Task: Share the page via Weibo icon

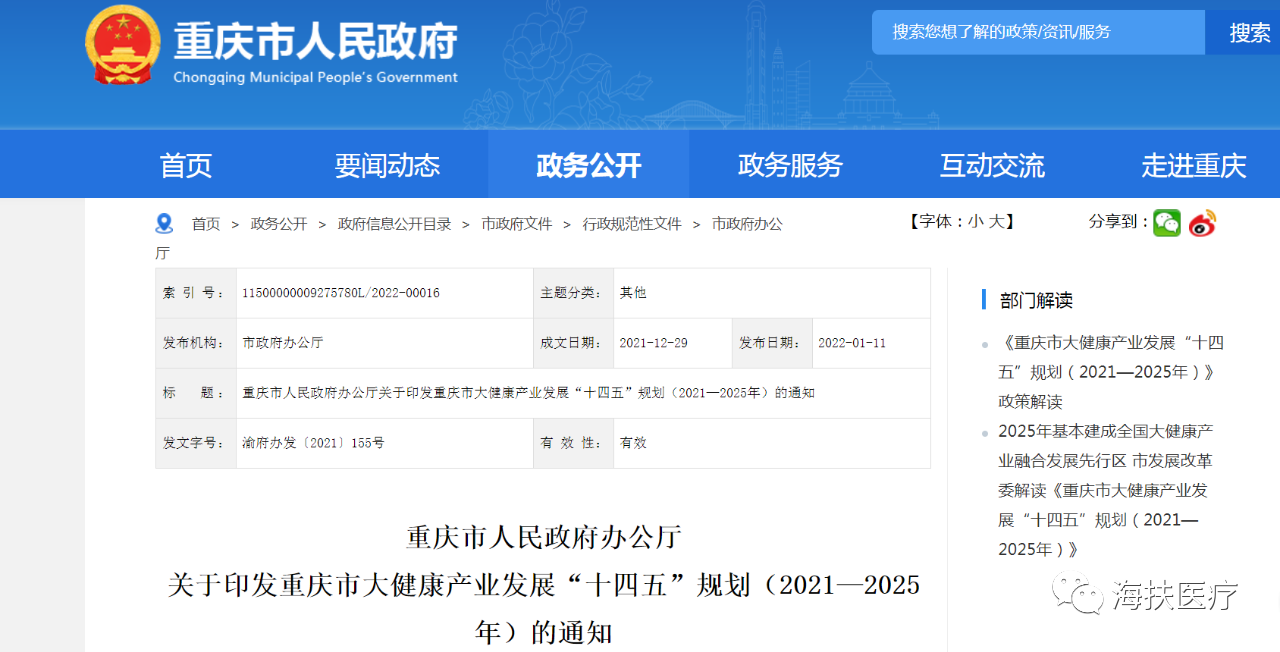Action: click(x=1203, y=223)
